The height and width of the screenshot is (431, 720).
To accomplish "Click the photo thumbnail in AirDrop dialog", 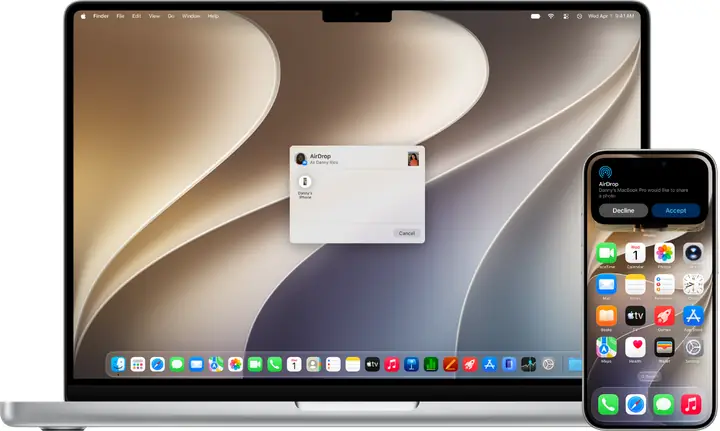I will tap(413, 159).
